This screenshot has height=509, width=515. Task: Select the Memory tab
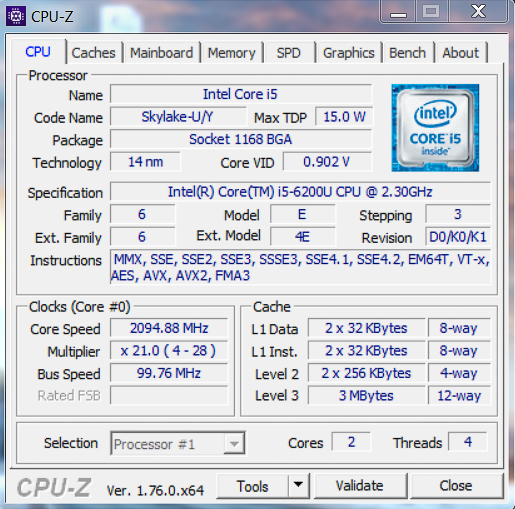click(x=231, y=53)
